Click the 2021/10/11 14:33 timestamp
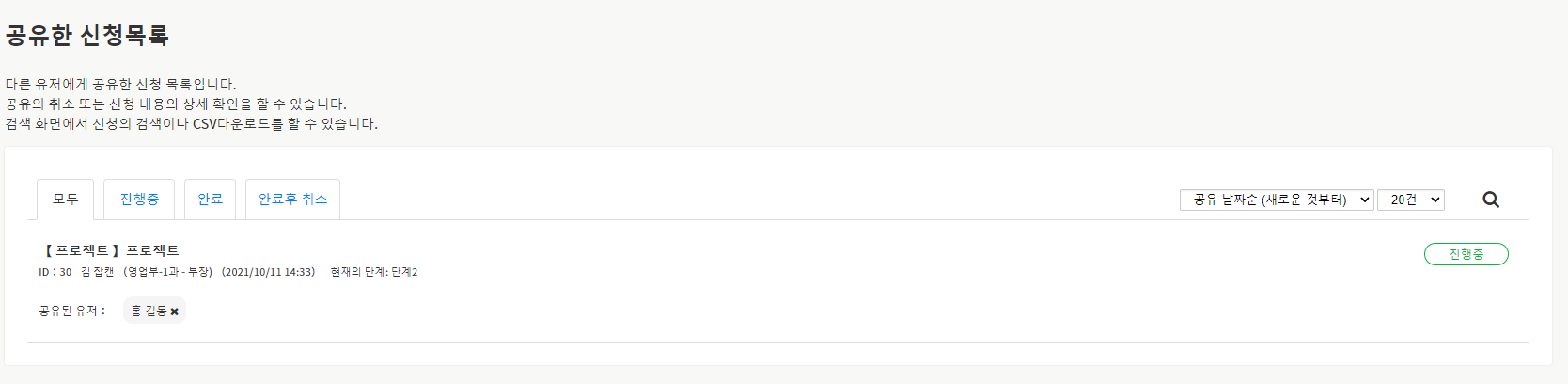The width and height of the screenshot is (1568, 384). (x=269, y=272)
